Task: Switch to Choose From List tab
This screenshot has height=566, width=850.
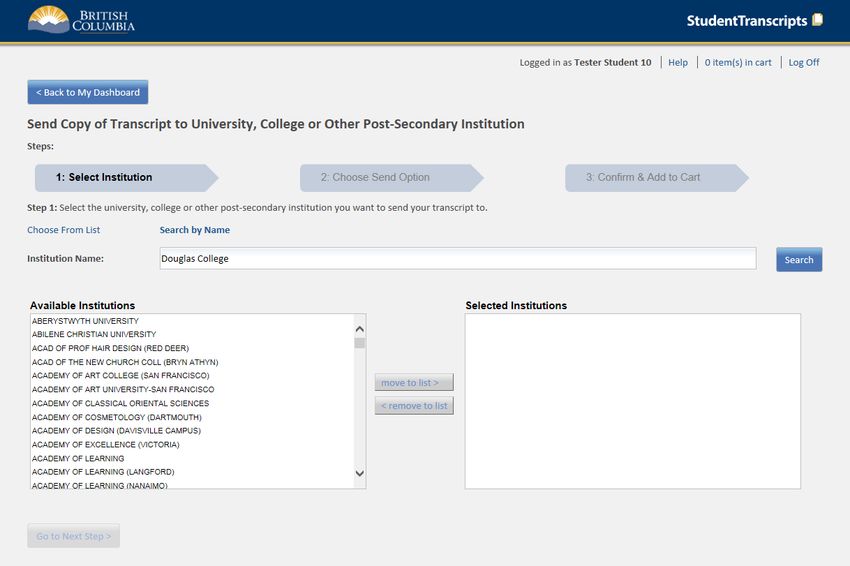Action: pos(63,230)
